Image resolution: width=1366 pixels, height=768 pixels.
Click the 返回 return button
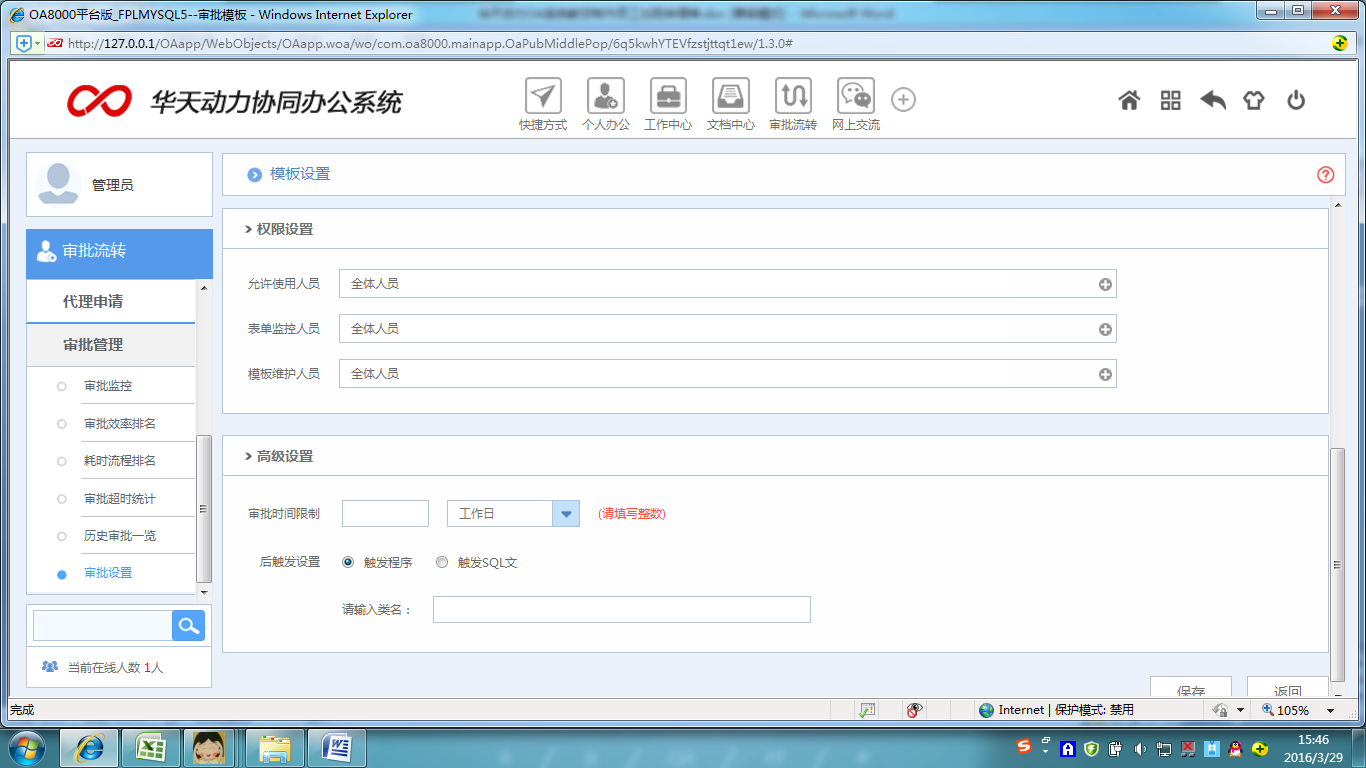point(1287,691)
